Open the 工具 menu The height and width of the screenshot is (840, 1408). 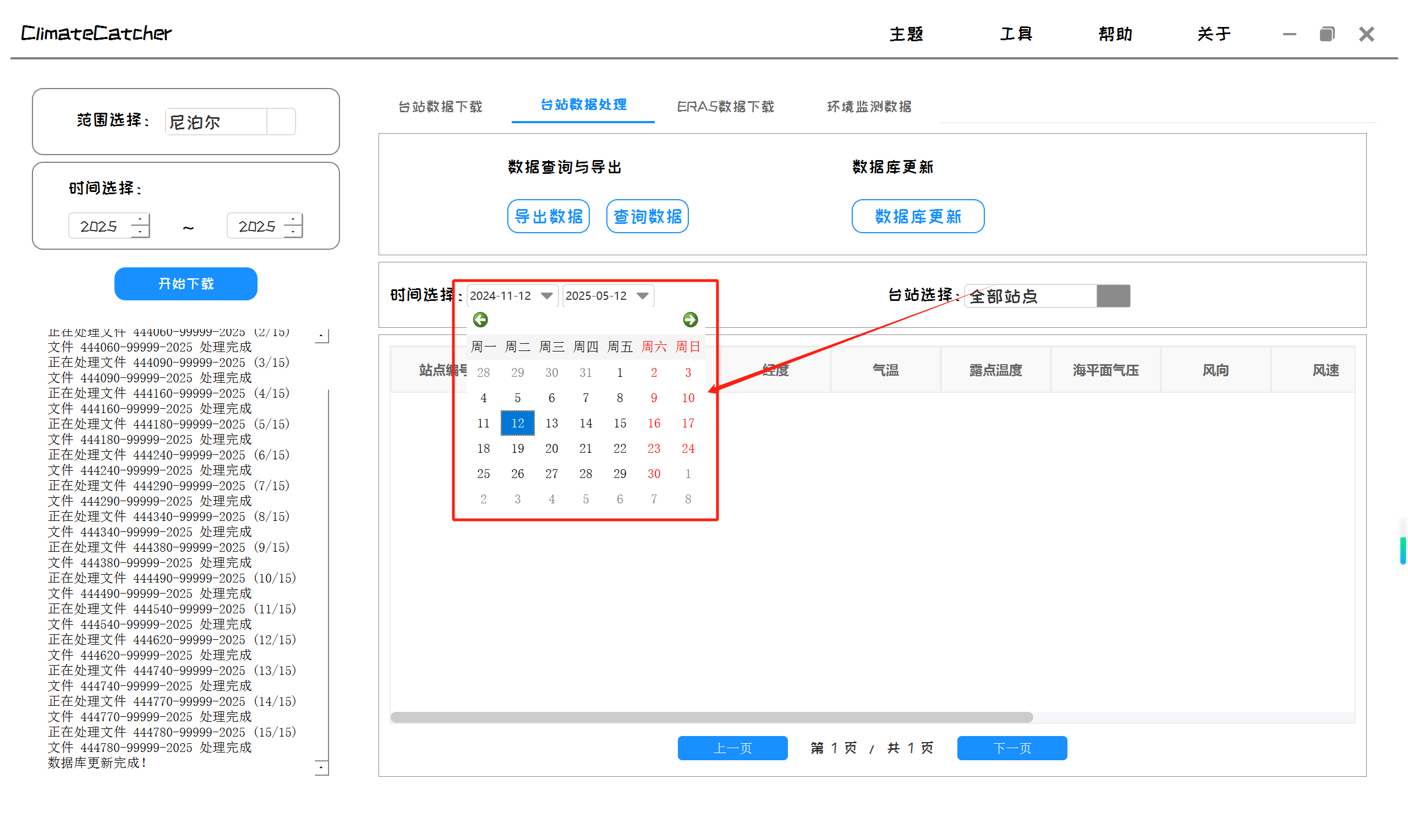pyautogui.click(x=1016, y=34)
